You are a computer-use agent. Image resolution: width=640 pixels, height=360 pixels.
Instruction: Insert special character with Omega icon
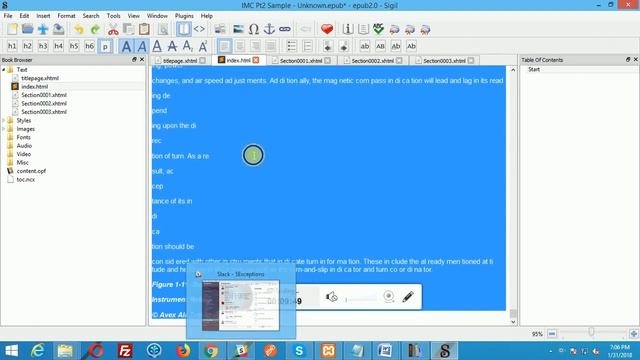pyautogui.click(x=253, y=29)
